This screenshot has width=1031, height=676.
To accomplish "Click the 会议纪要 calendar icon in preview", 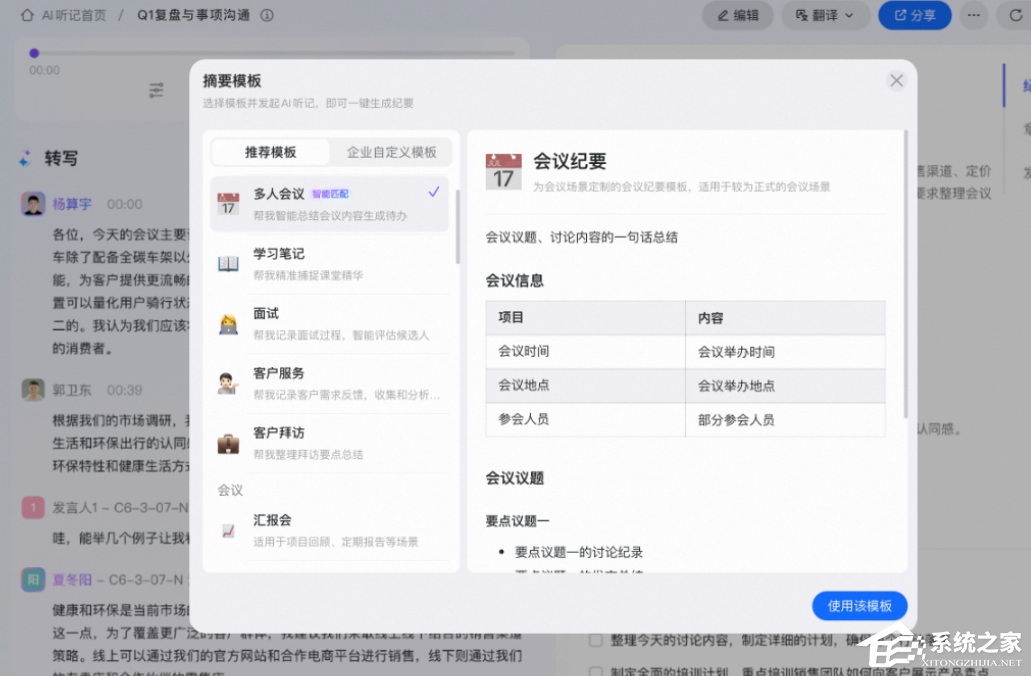I will coord(503,171).
